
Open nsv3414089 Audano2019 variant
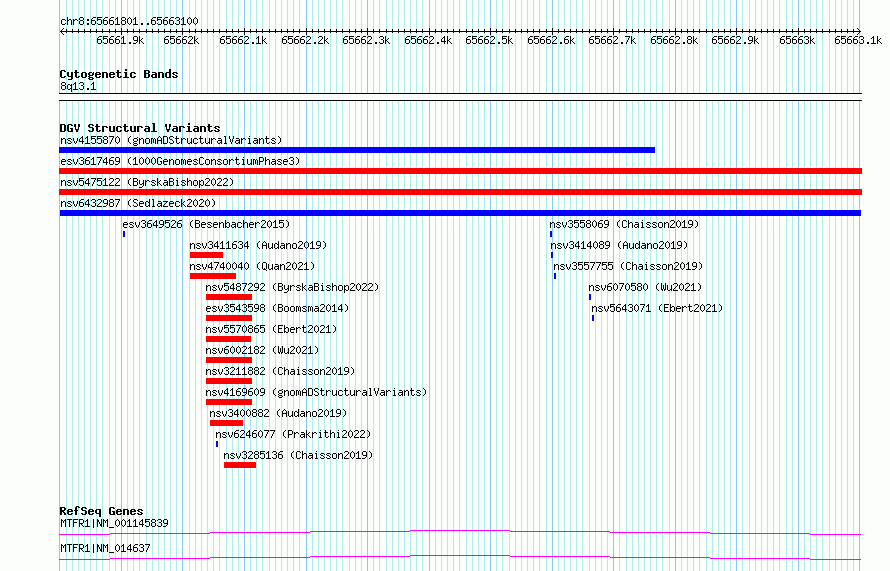tap(619, 245)
